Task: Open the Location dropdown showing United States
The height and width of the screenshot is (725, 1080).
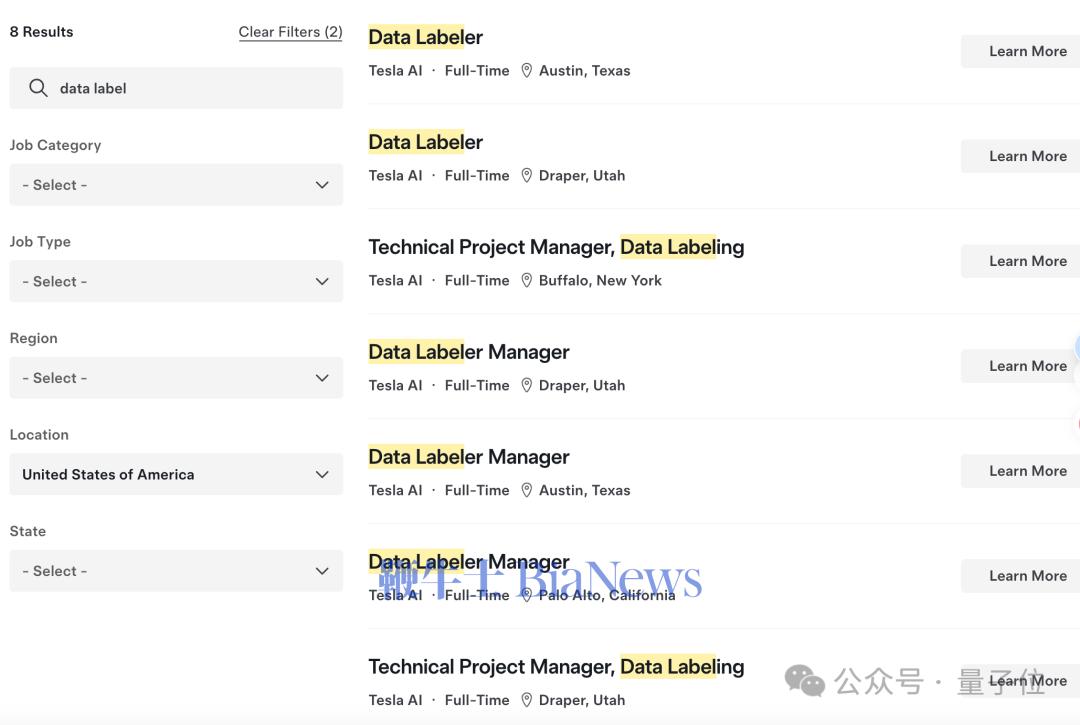Action: pos(176,474)
